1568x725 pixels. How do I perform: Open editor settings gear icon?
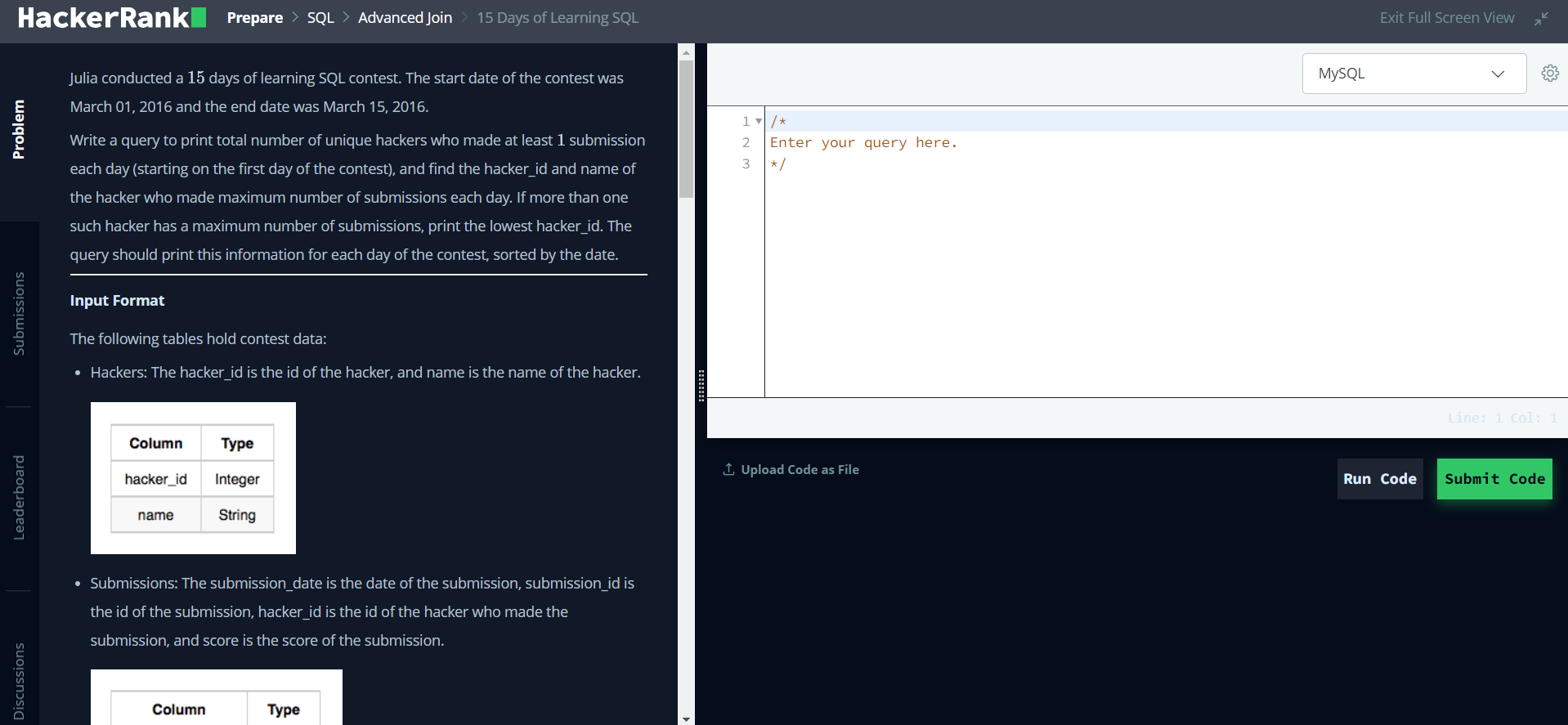click(1549, 74)
